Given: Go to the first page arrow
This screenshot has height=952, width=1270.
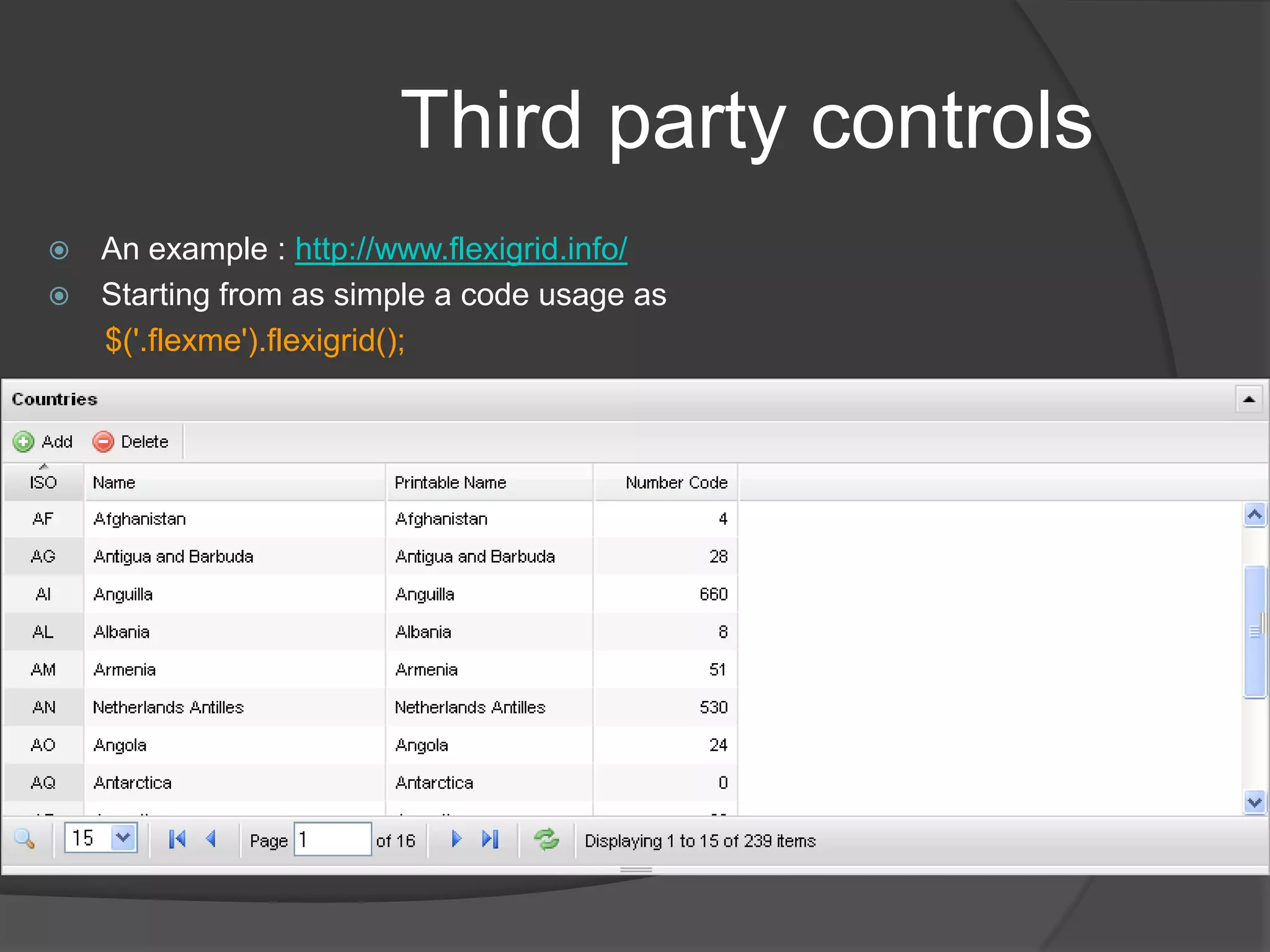Looking at the screenshot, I should [x=177, y=839].
